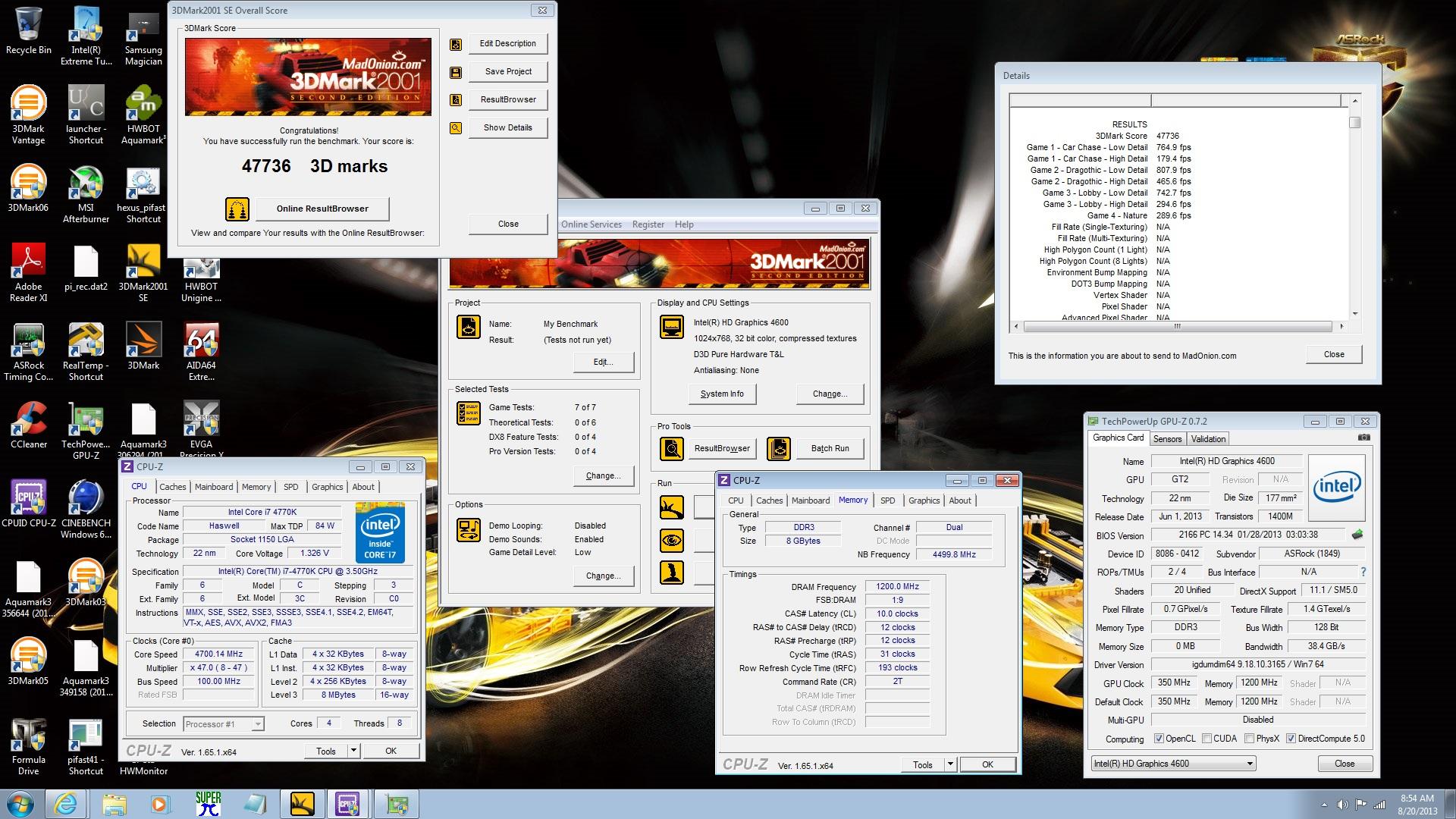
Task: Open the Samsung Magician desktop shortcut
Action: click(143, 36)
